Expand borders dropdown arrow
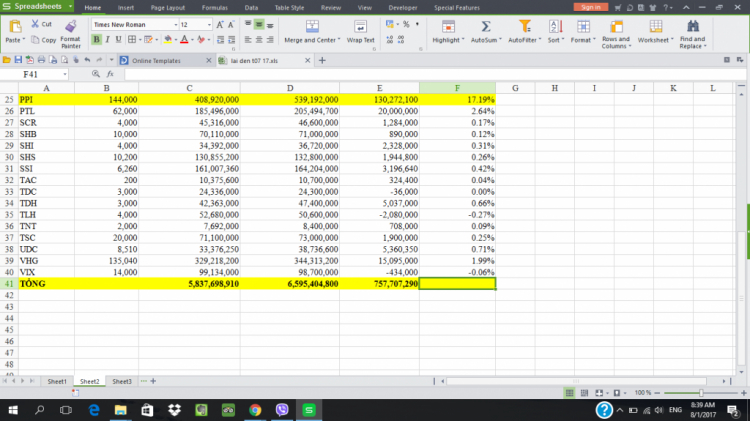 [140, 40]
